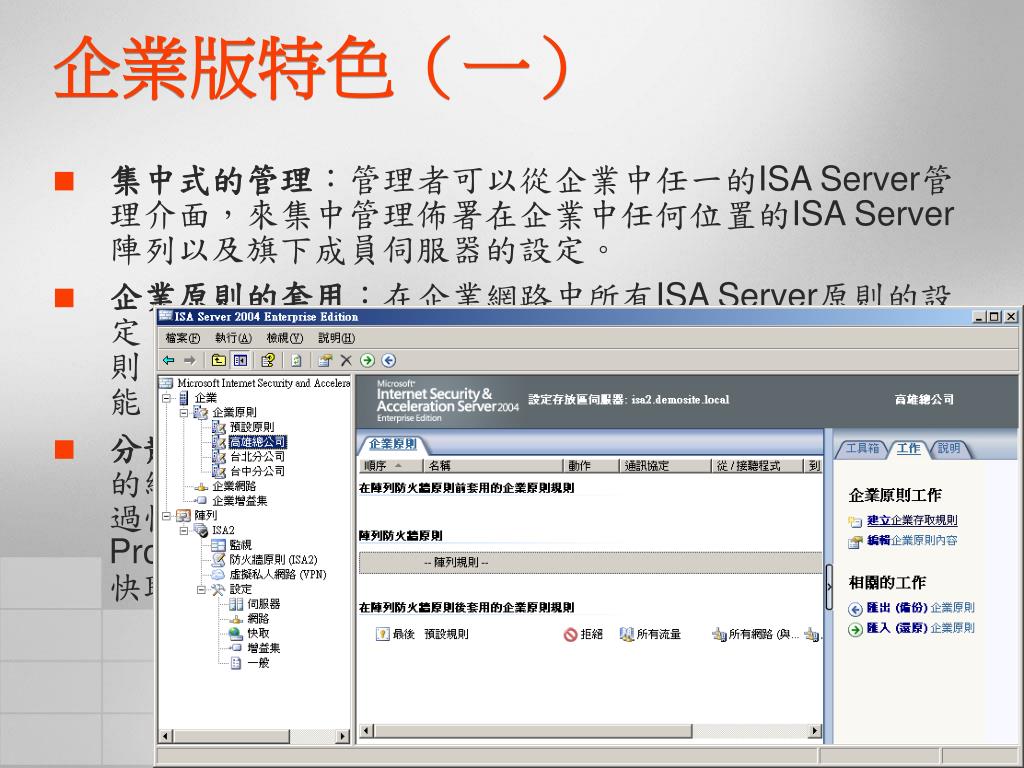This screenshot has width=1024, height=768.
Task: Open the 執行(A) menu
Action: [x=233, y=338]
